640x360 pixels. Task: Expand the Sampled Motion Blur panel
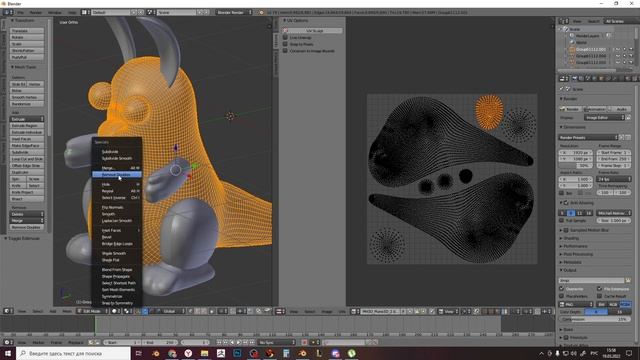pos(561,230)
